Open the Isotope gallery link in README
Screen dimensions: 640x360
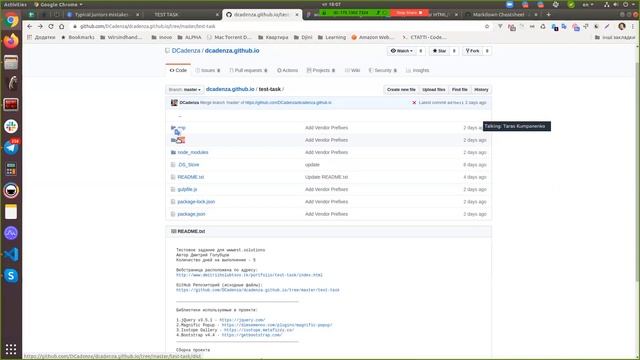tap(259, 330)
